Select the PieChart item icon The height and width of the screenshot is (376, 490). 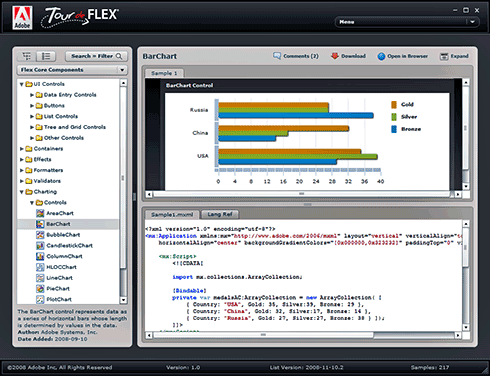[40, 288]
